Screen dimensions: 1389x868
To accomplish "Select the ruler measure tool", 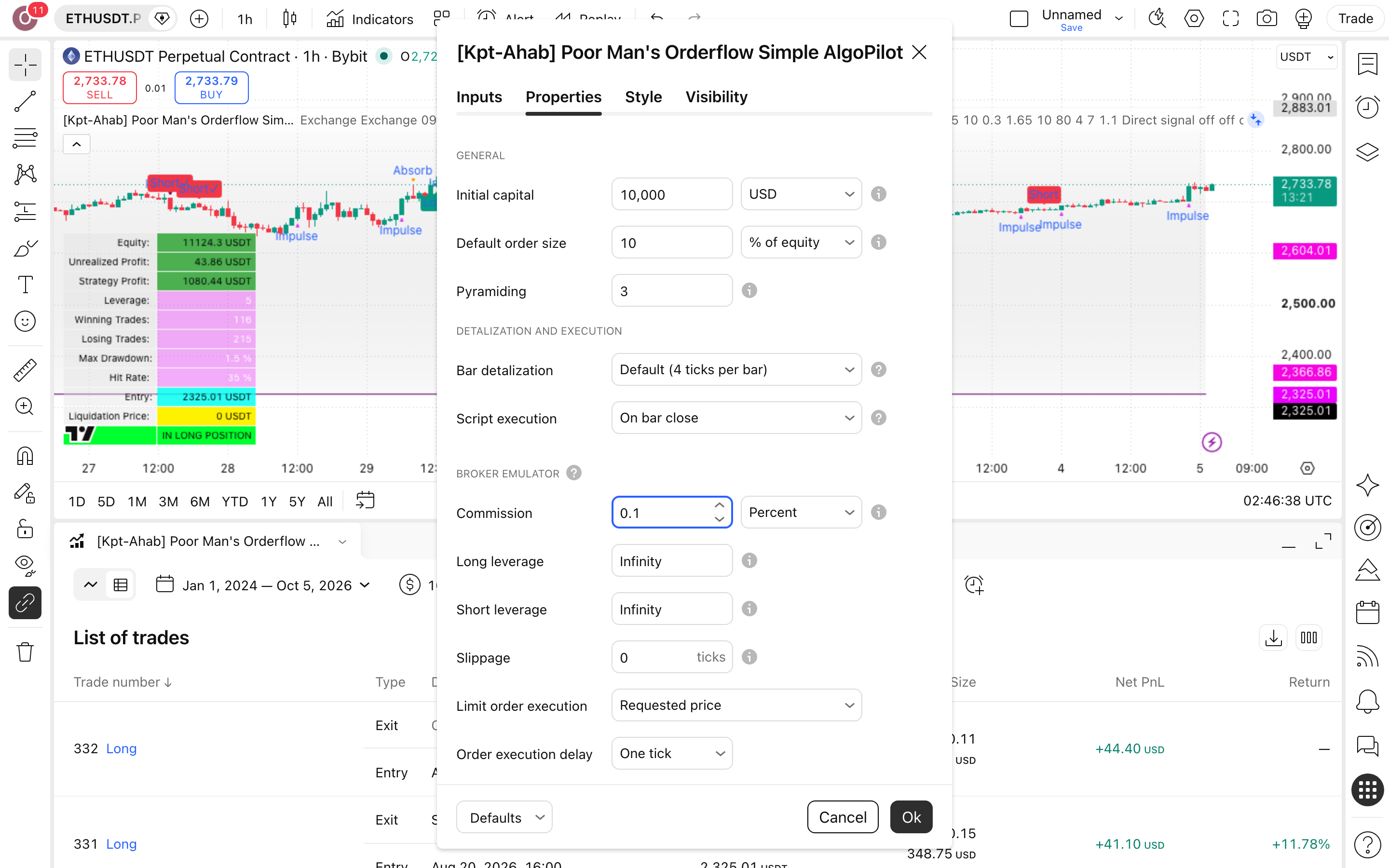I will point(25,370).
